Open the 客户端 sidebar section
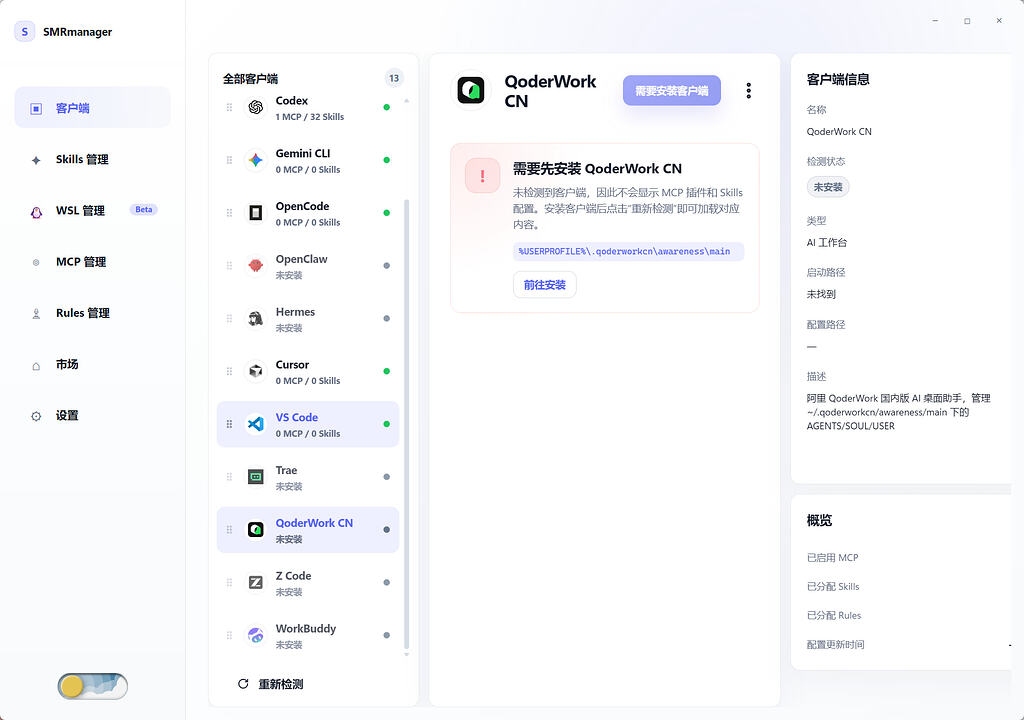Image resolution: width=1024 pixels, height=720 pixels. click(93, 108)
